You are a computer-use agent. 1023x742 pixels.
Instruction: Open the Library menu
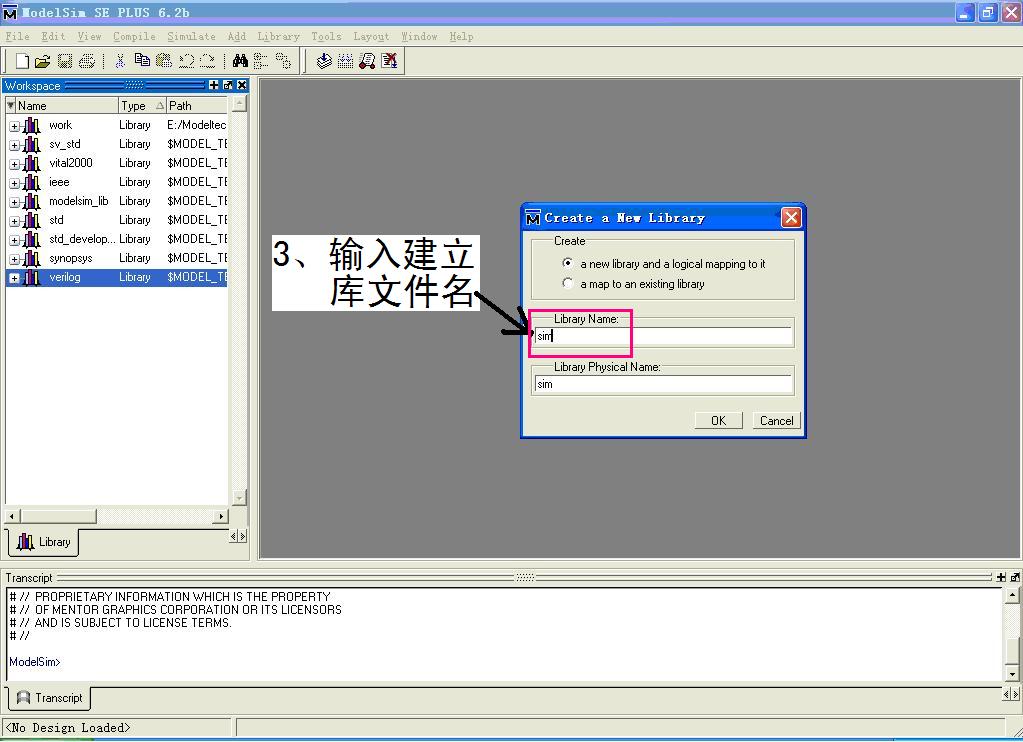(279, 37)
